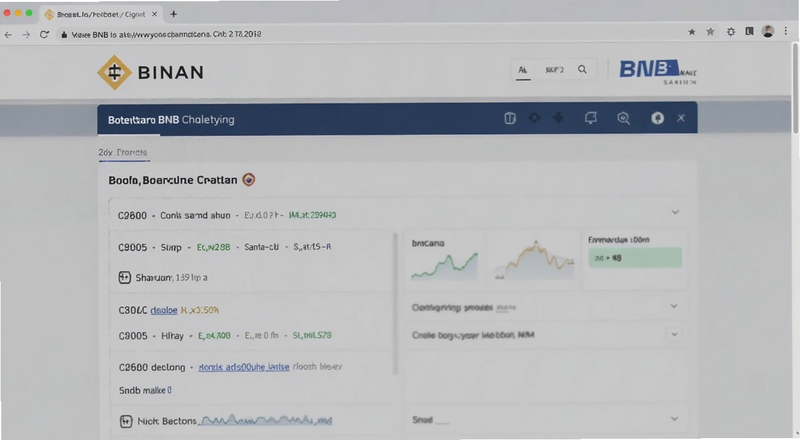Screen dimensions: 800x440
Task: Click the Enmardas label above the green bar
Action: point(618,239)
